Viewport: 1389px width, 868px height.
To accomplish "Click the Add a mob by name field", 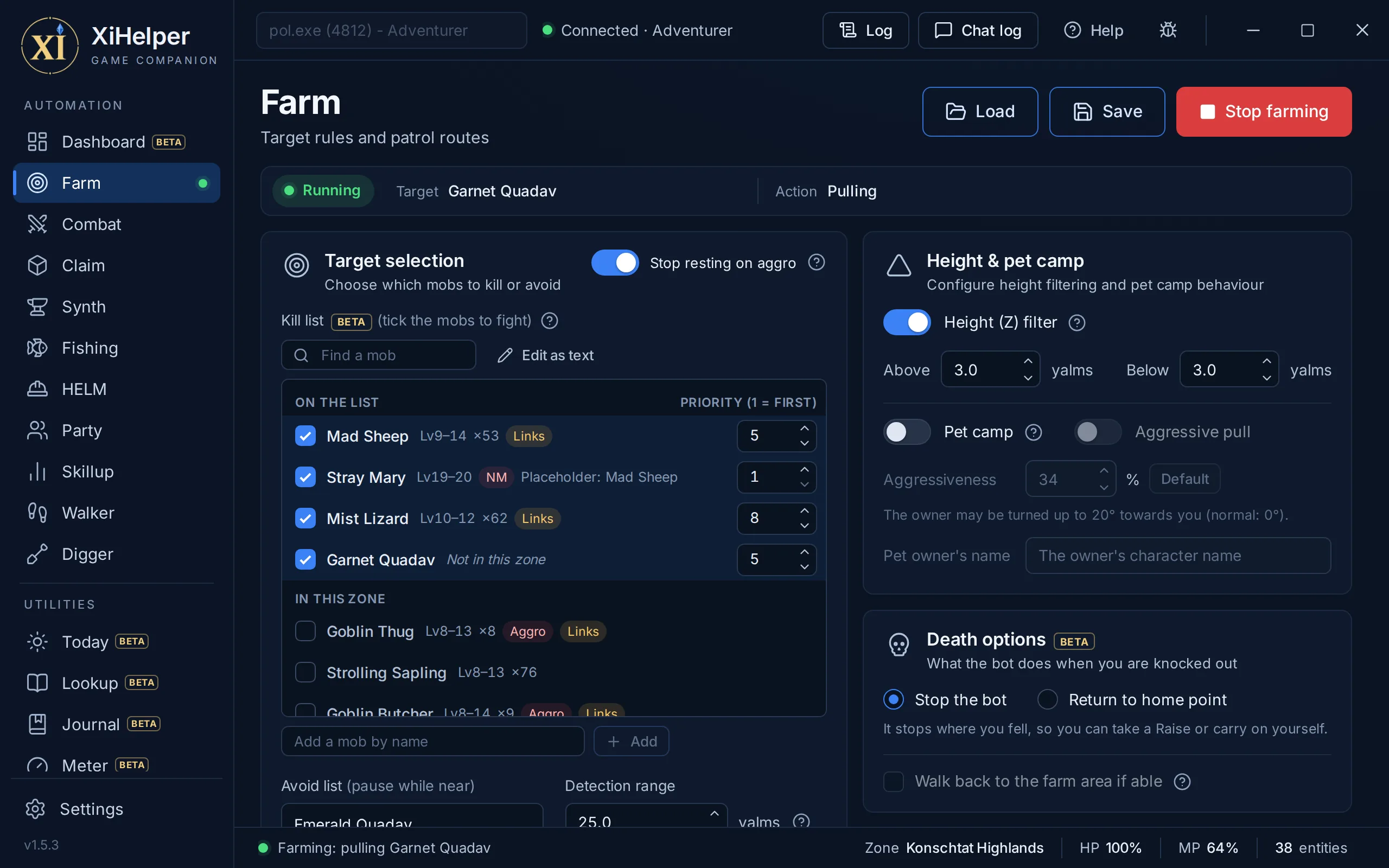I will pyautogui.click(x=433, y=741).
